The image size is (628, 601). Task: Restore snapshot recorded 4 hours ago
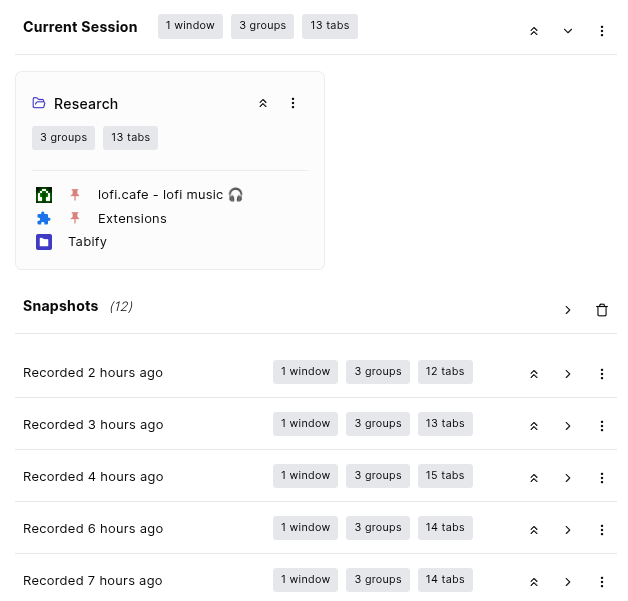coord(534,478)
